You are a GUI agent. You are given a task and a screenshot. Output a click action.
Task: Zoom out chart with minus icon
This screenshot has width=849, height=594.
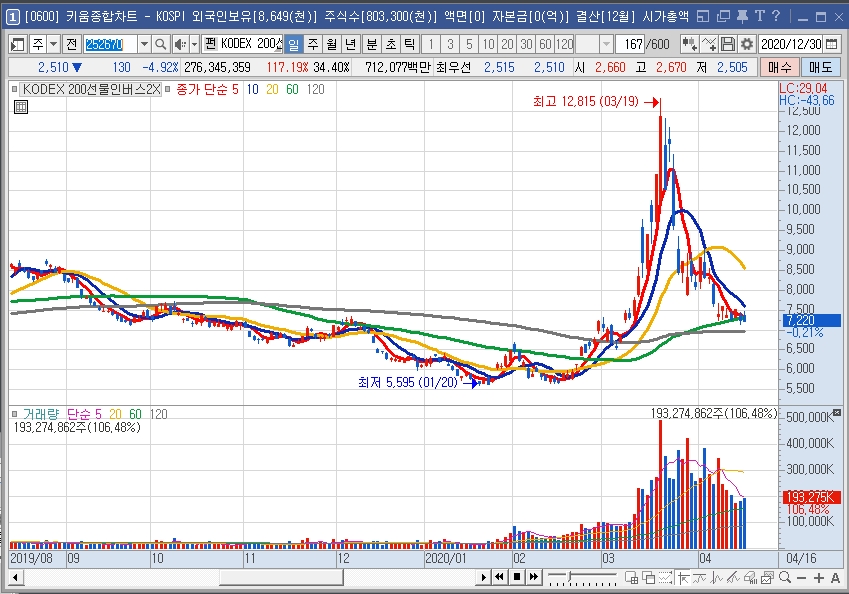[801, 578]
